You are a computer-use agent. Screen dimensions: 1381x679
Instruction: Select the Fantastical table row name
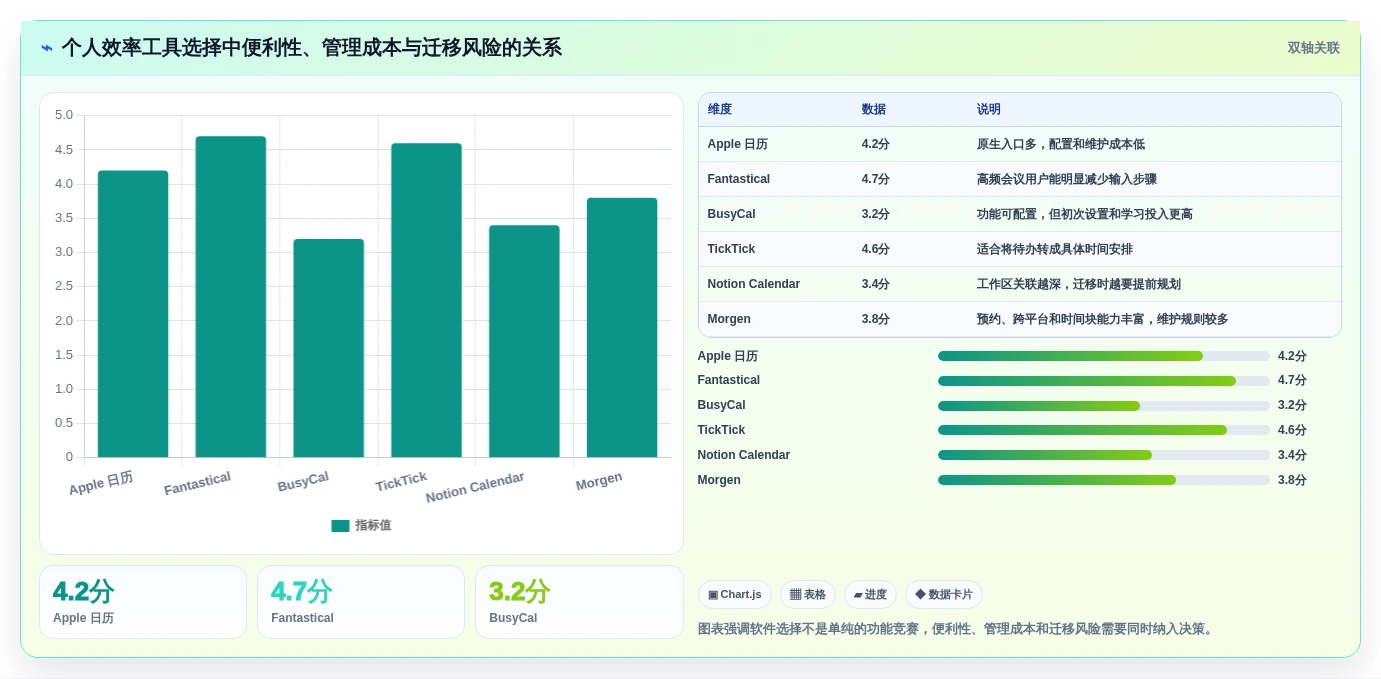coord(739,179)
